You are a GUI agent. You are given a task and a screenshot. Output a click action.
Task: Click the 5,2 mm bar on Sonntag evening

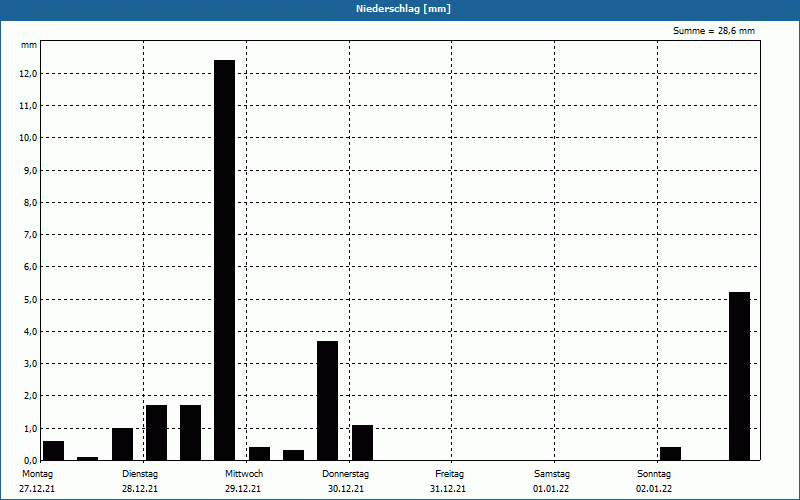[x=739, y=376]
